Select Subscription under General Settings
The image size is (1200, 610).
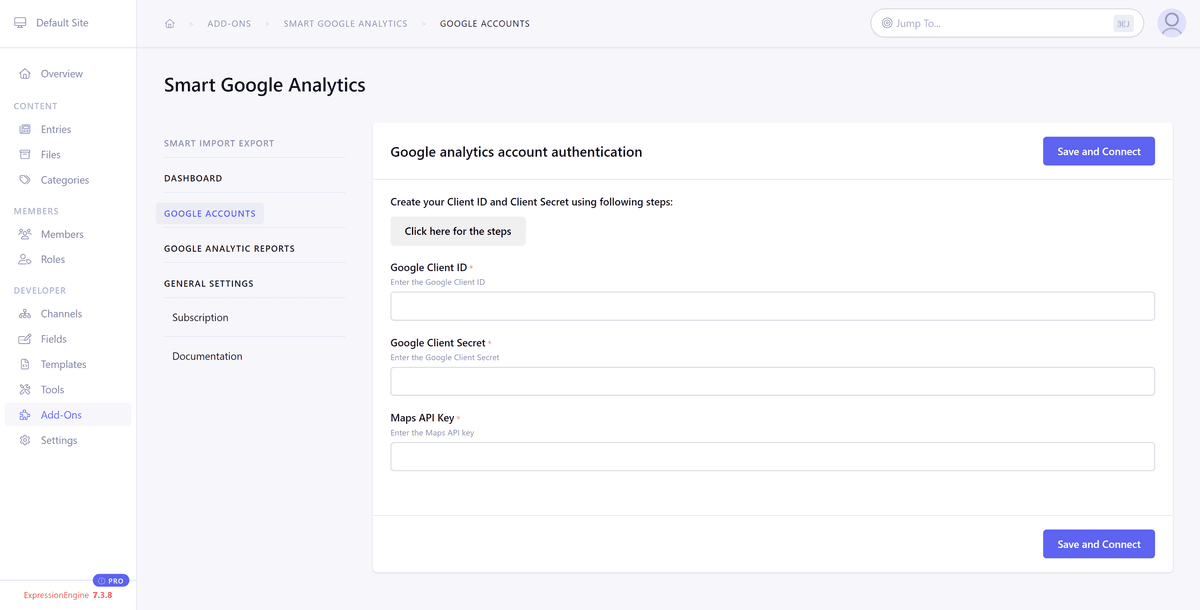tap(199, 317)
